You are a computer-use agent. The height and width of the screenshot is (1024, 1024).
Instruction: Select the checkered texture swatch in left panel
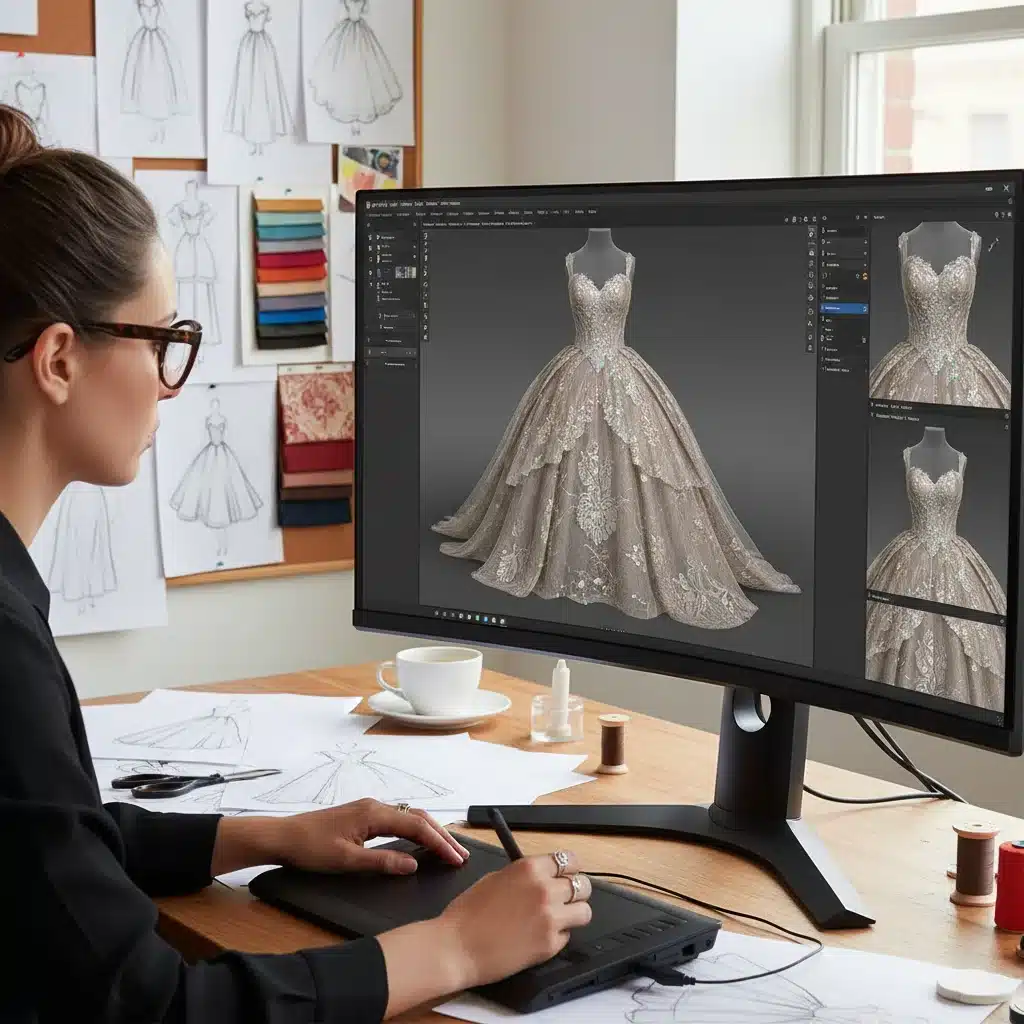coord(406,272)
